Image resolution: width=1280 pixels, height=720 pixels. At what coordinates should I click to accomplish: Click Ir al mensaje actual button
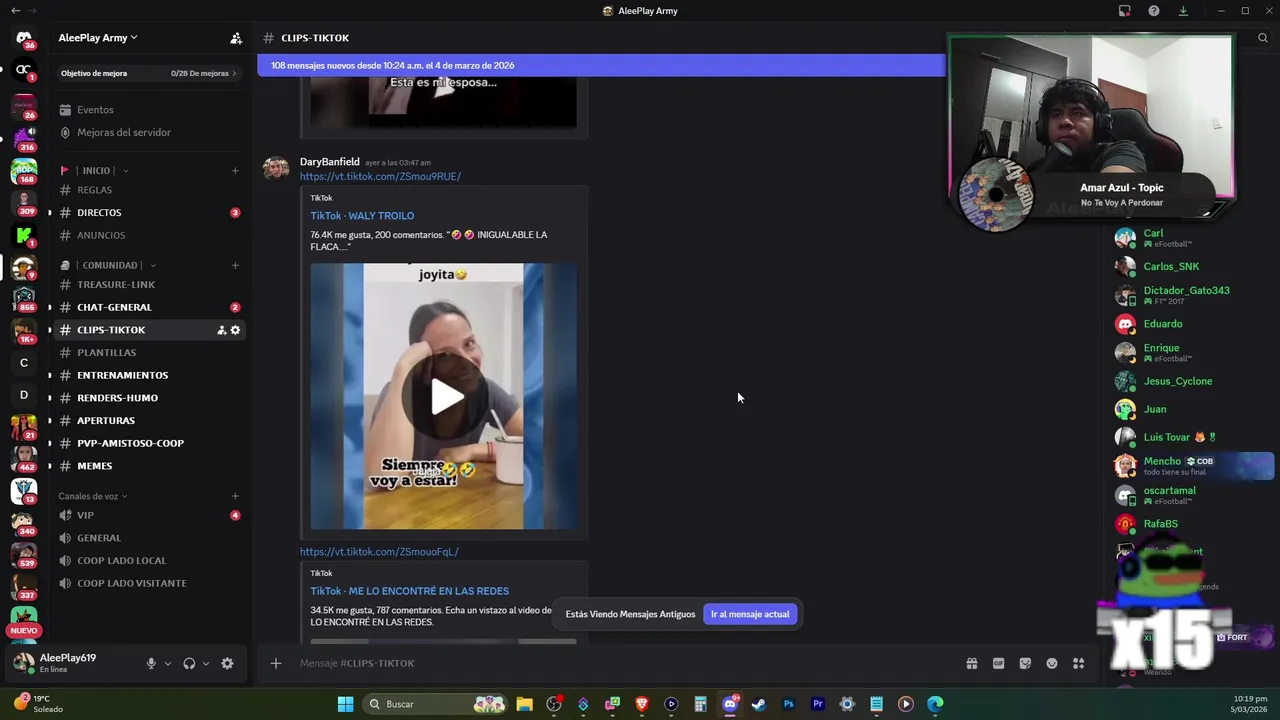point(750,614)
